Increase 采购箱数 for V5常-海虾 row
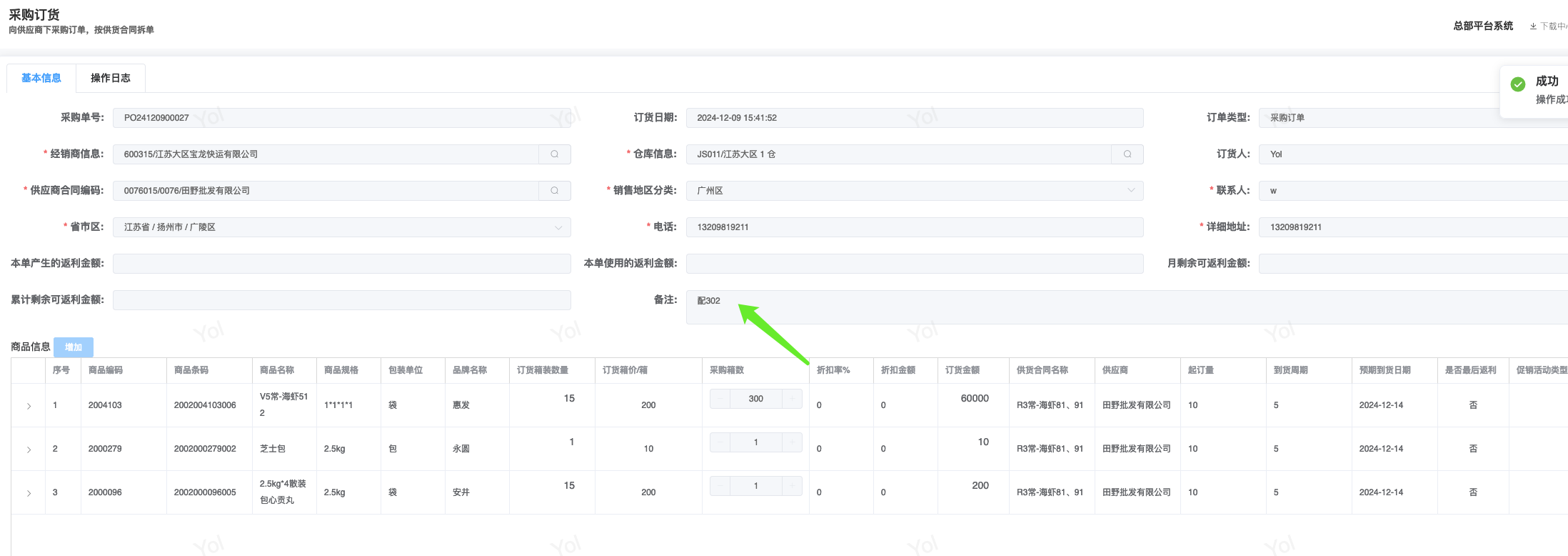 point(792,399)
